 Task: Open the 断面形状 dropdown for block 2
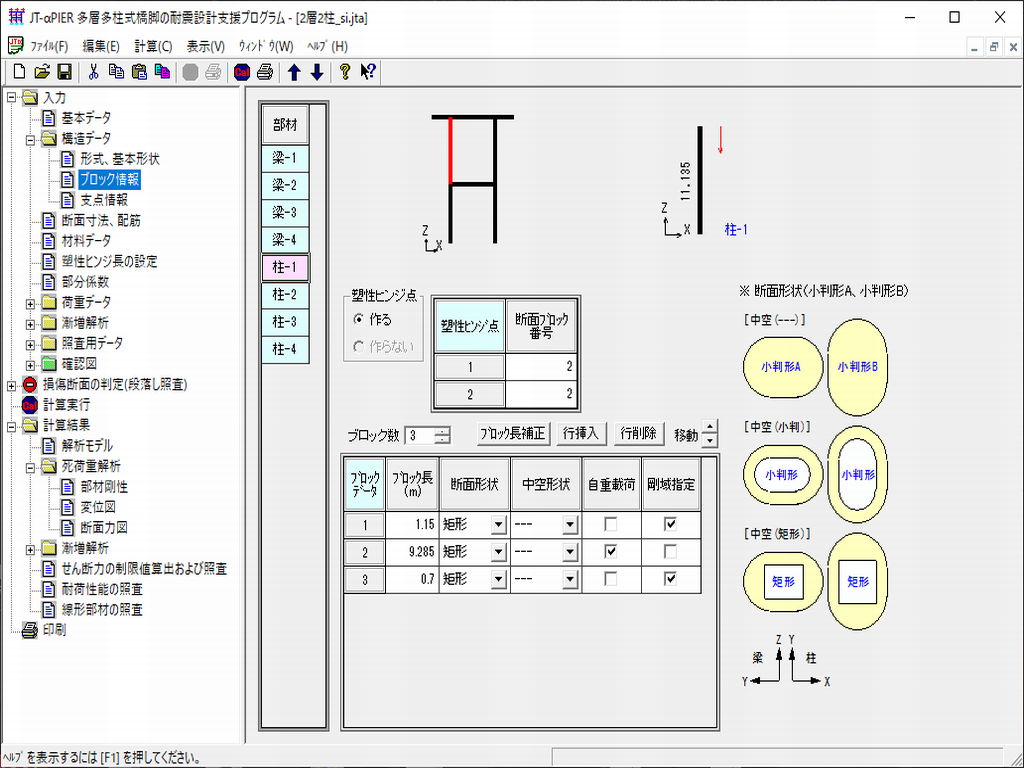(x=498, y=551)
